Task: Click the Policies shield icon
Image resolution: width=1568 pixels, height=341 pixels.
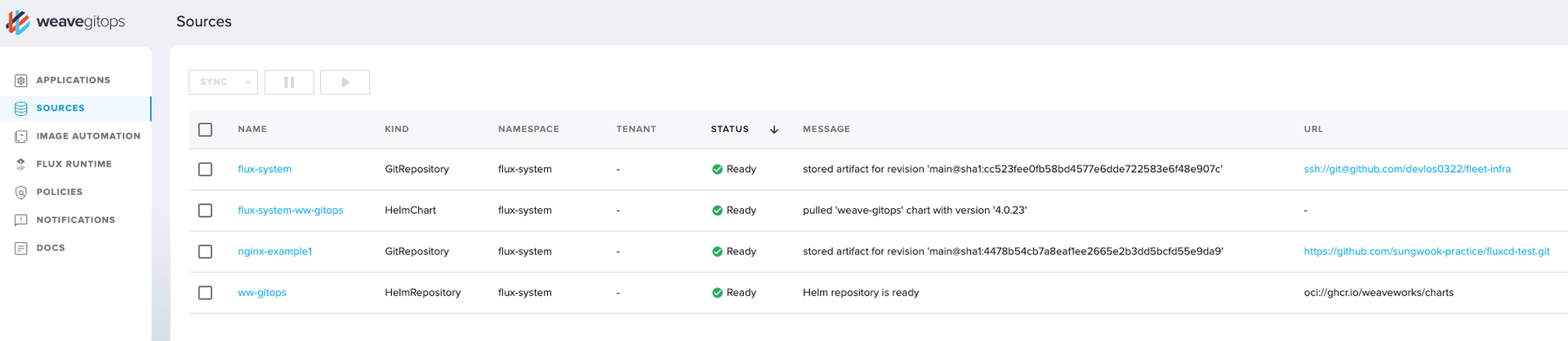Action: [21, 193]
